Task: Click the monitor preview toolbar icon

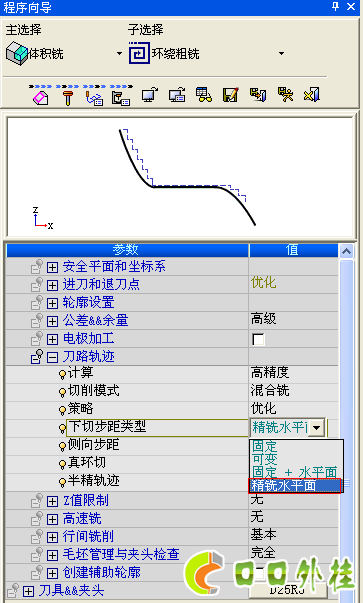Action: pyautogui.click(x=150, y=95)
